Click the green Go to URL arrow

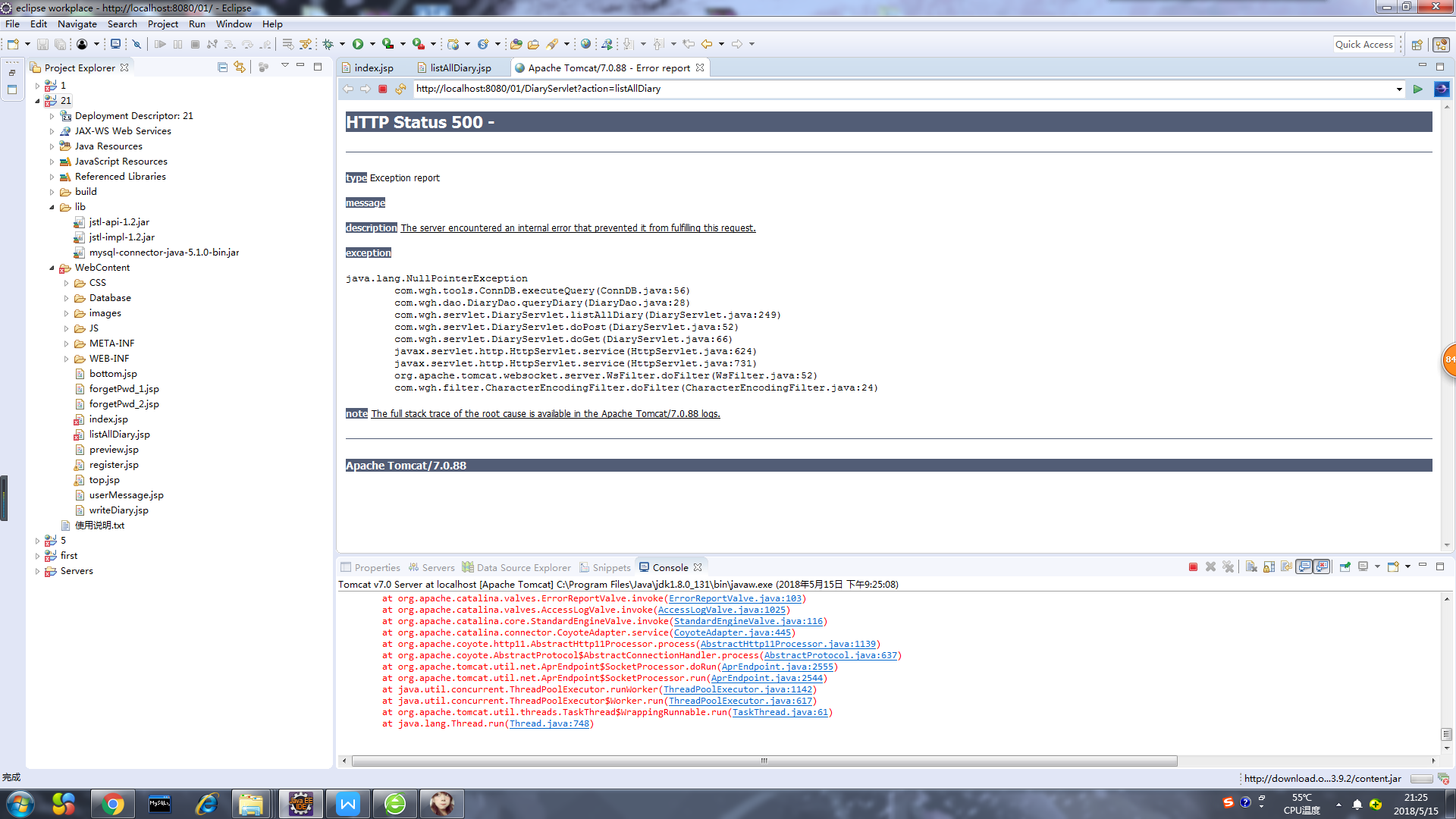coord(1417,89)
